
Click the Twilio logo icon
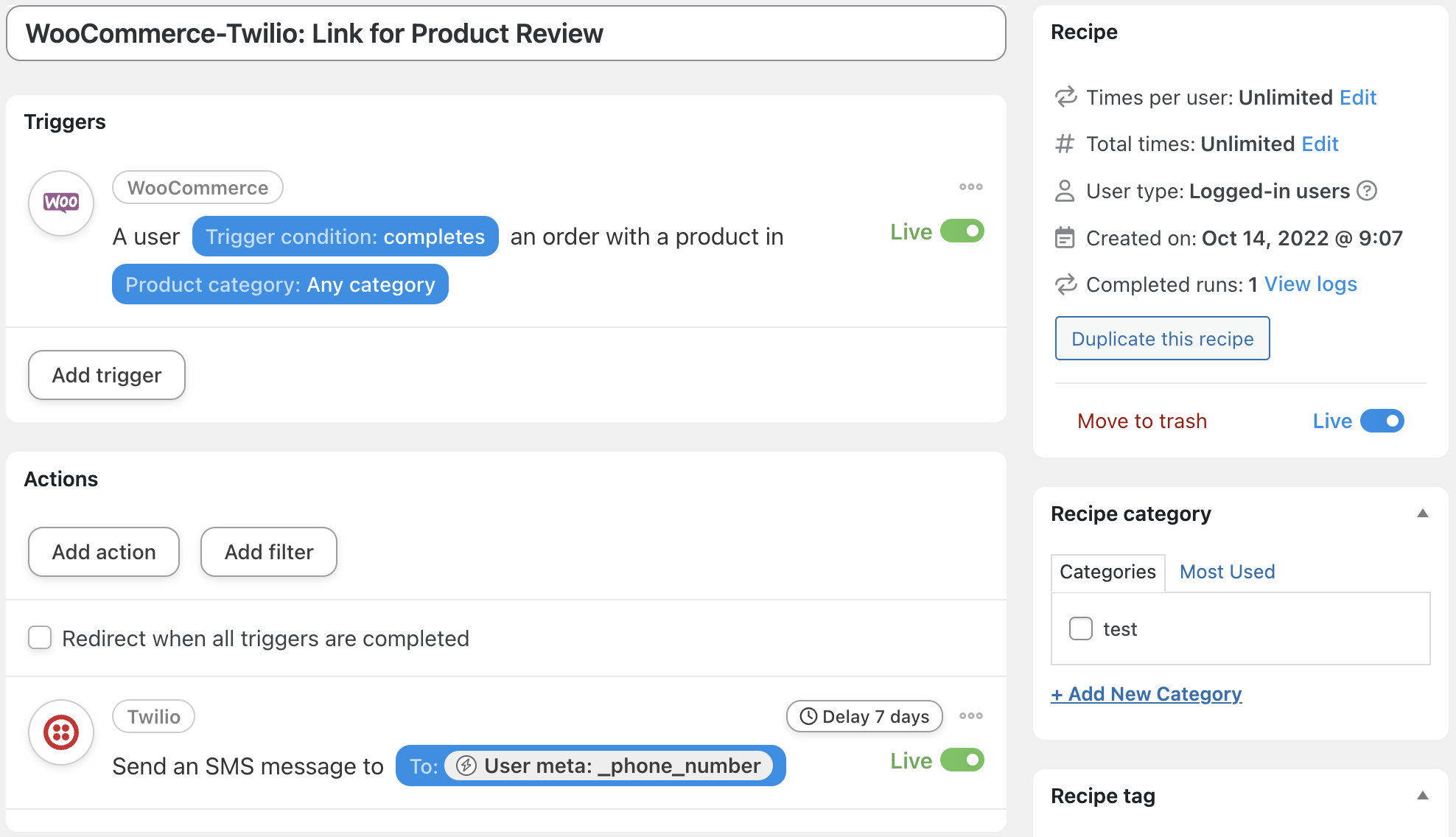click(61, 732)
